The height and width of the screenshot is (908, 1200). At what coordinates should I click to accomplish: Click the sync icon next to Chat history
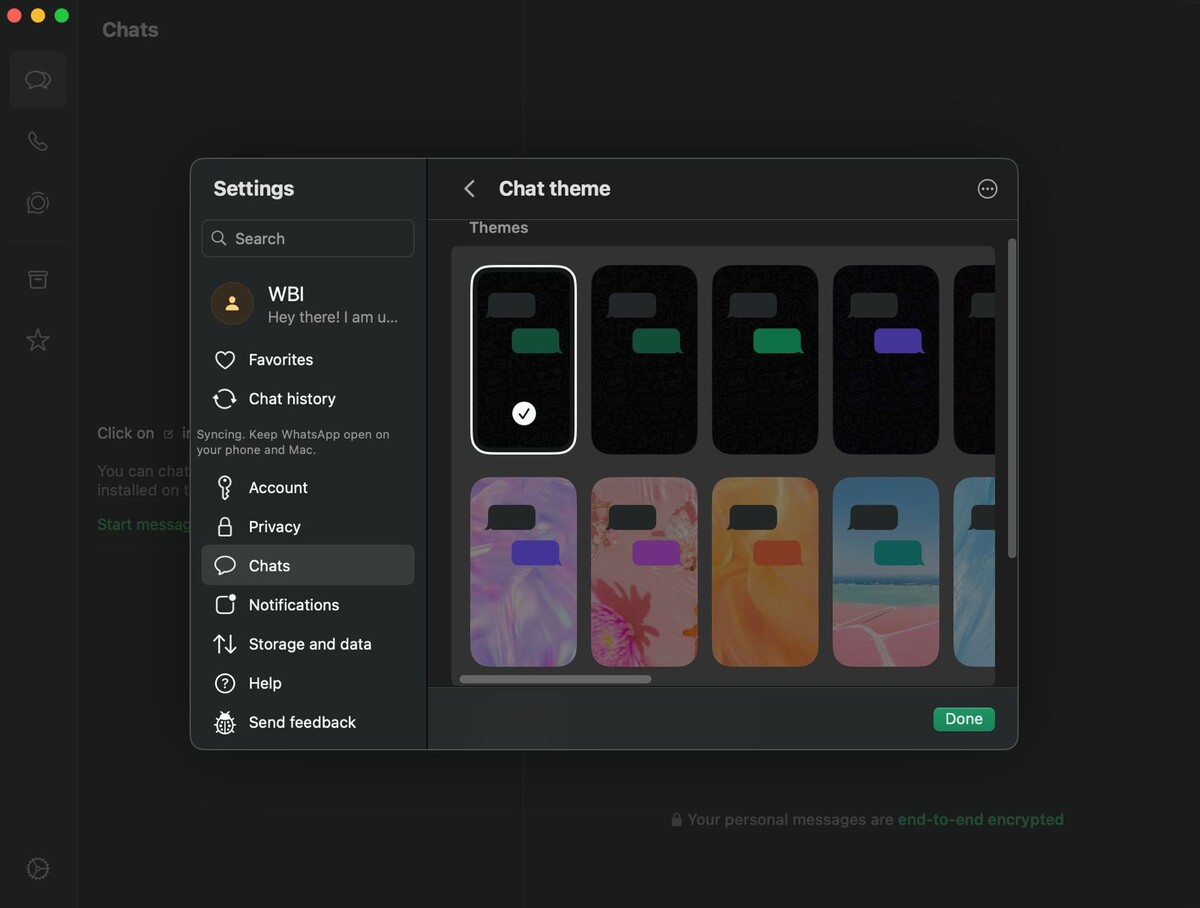pos(225,399)
